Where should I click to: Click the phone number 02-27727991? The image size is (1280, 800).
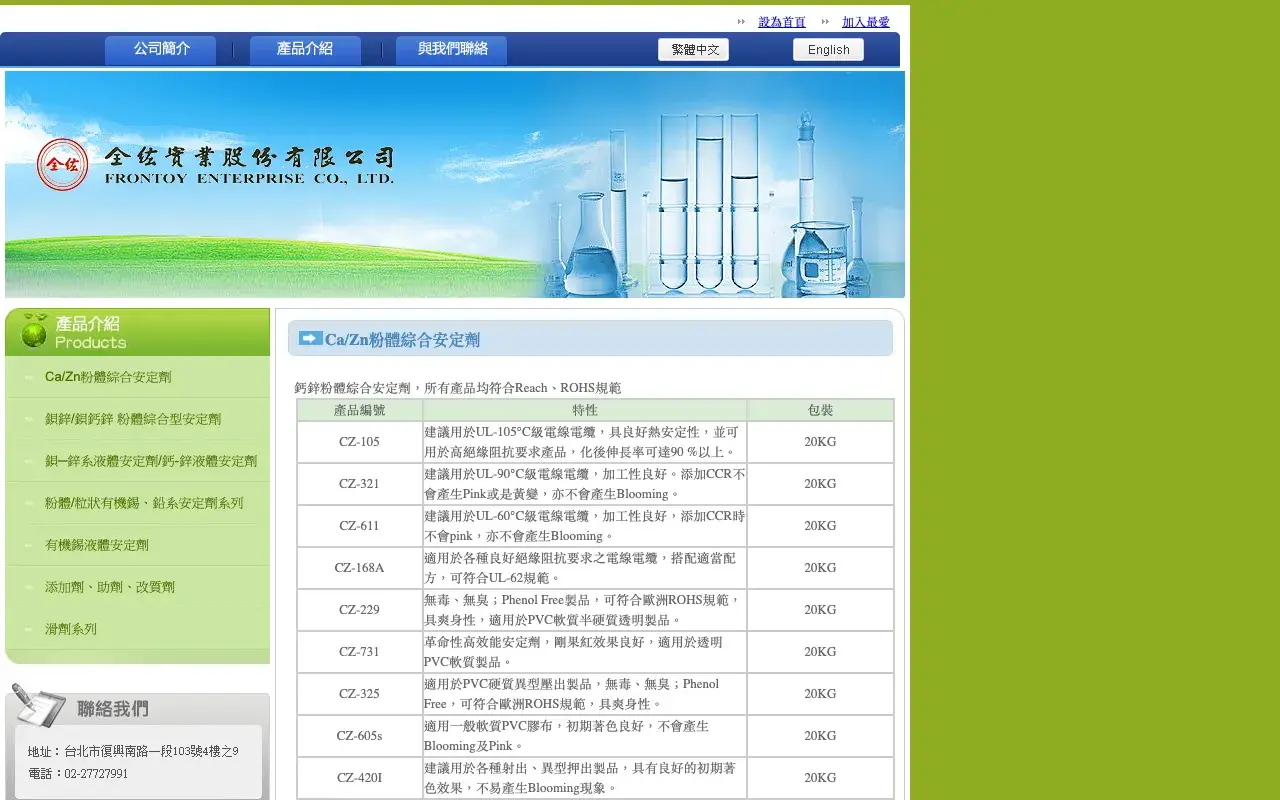click(96, 774)
